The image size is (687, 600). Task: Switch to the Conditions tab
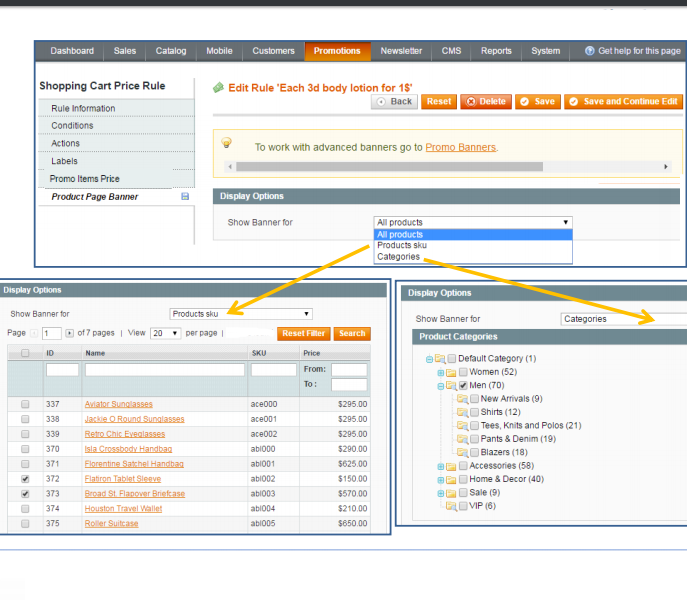point(72,126)
